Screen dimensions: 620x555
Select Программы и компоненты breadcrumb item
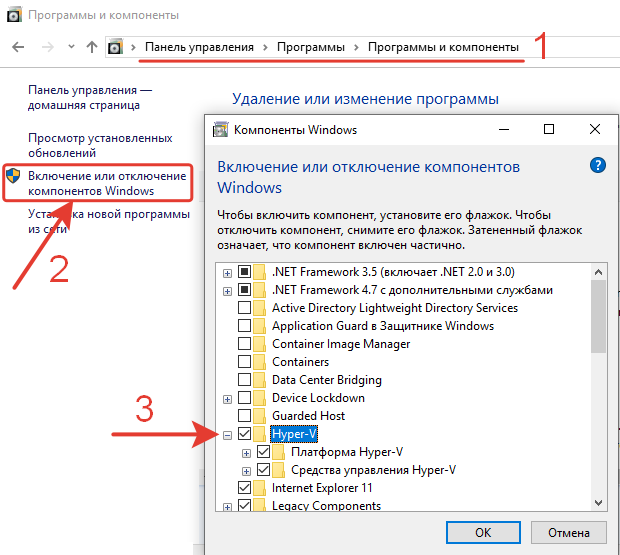pos(443,47)
